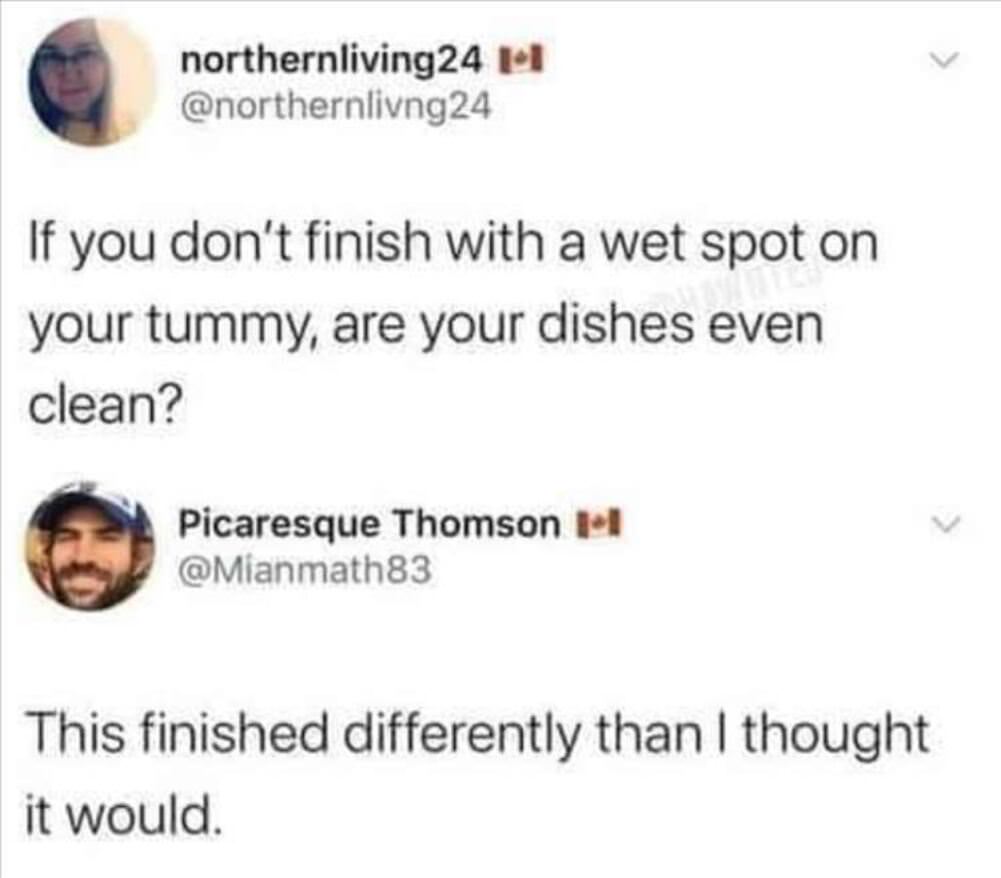Click the reply's last line "it would."
Image resolution: width=1001 pixels, height=878 pixels.
click(120, 801)
